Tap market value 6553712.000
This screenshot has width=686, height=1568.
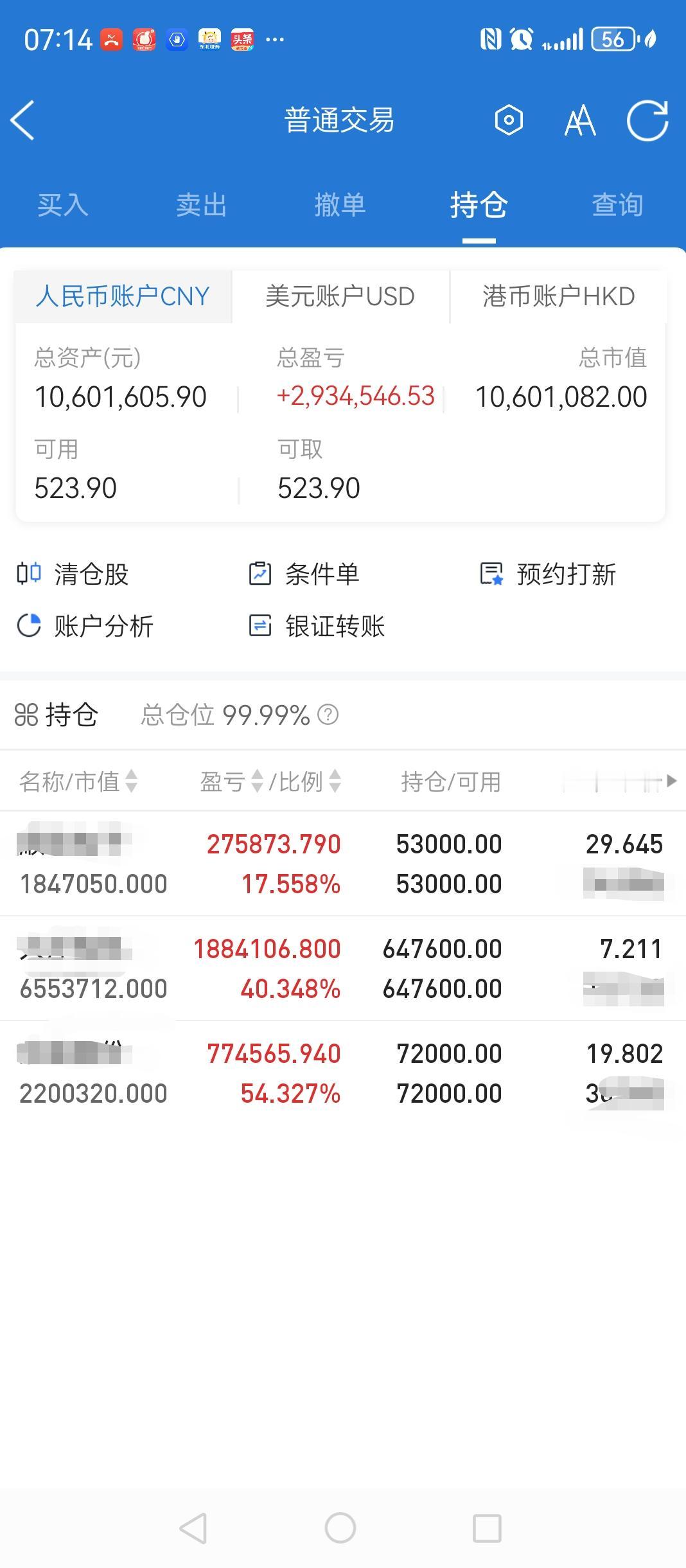[x=93, y=989]
